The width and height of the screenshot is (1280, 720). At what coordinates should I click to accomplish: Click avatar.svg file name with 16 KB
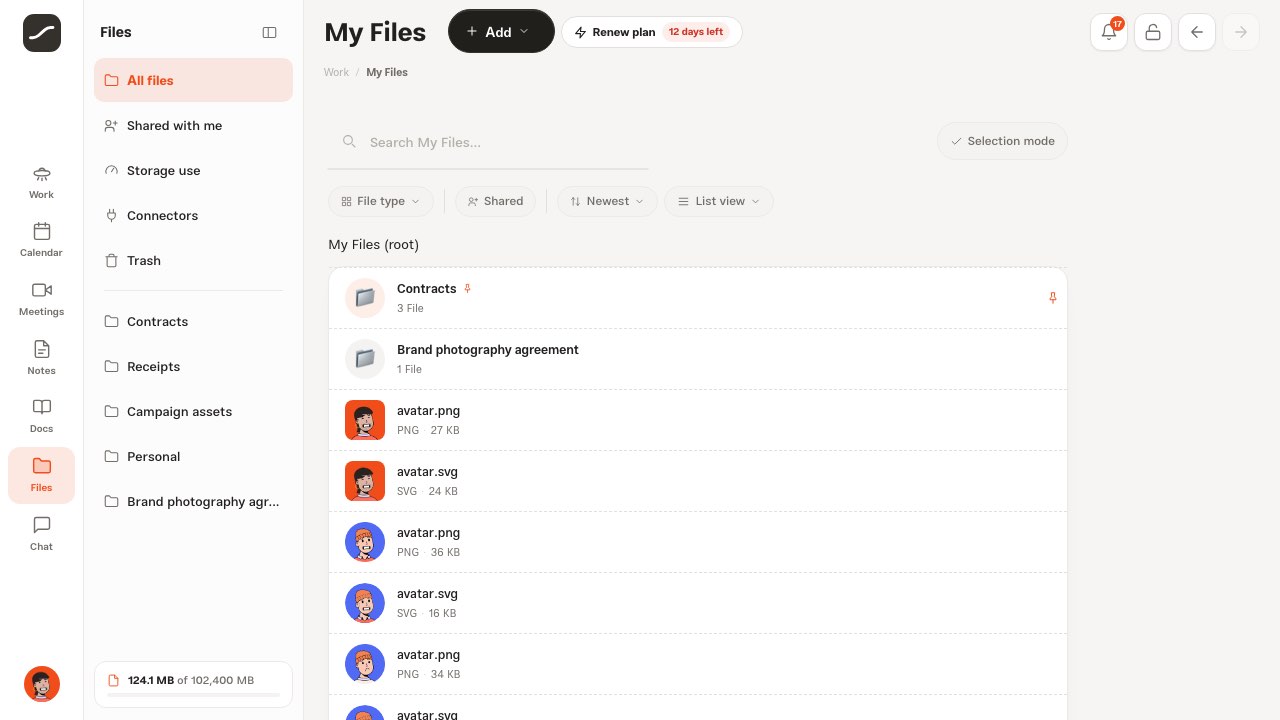427,594
